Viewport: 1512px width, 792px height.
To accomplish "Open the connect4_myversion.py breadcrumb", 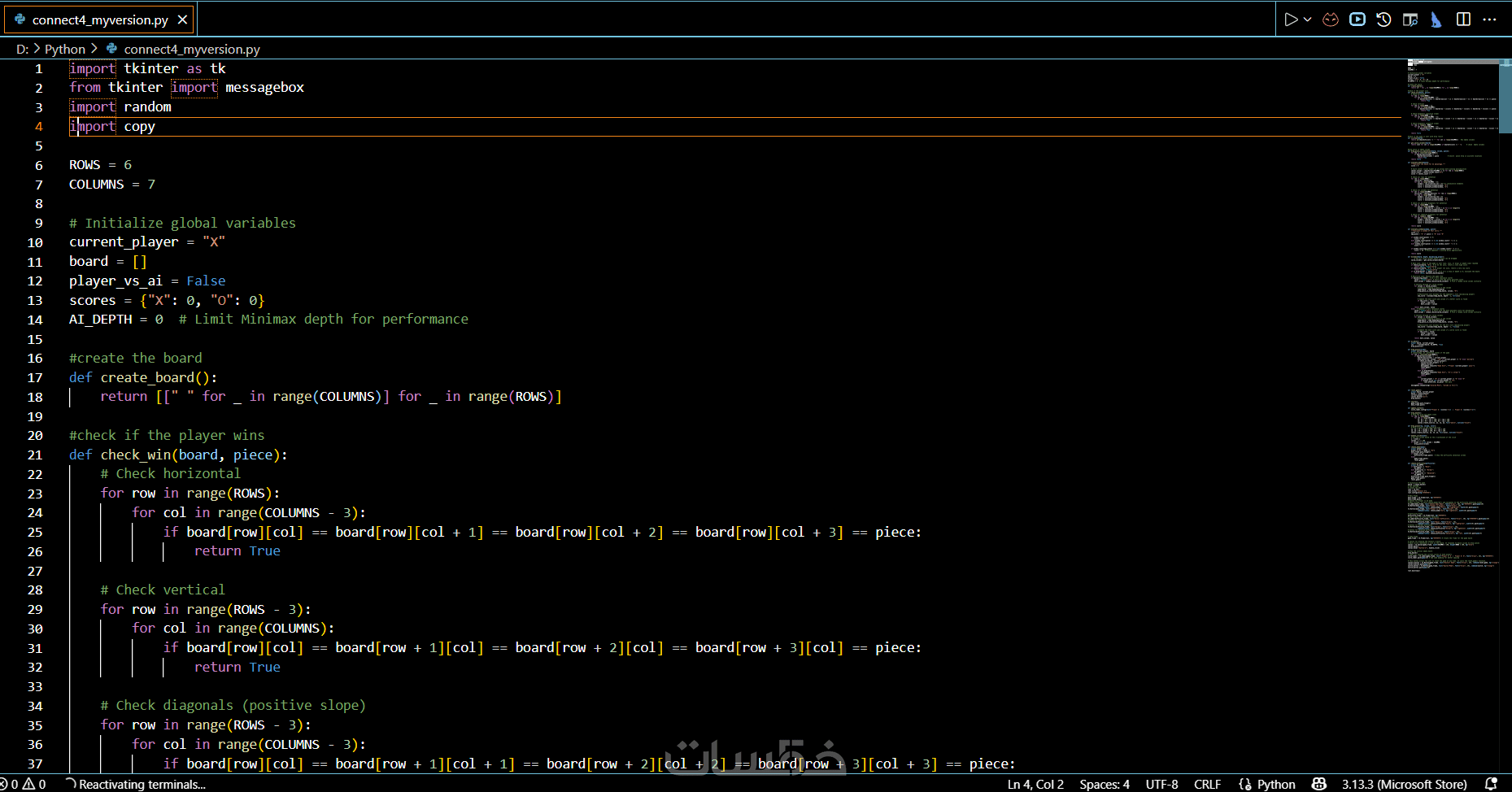I will pos(192,49).
